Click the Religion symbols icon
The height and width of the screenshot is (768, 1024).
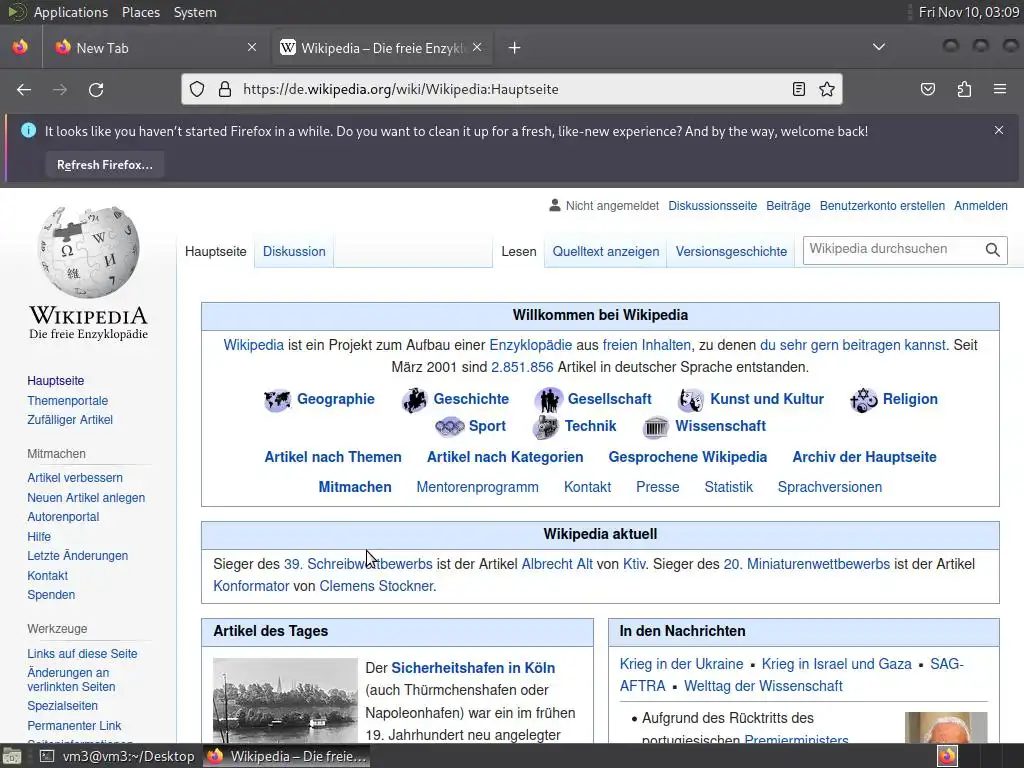(863, 400)
